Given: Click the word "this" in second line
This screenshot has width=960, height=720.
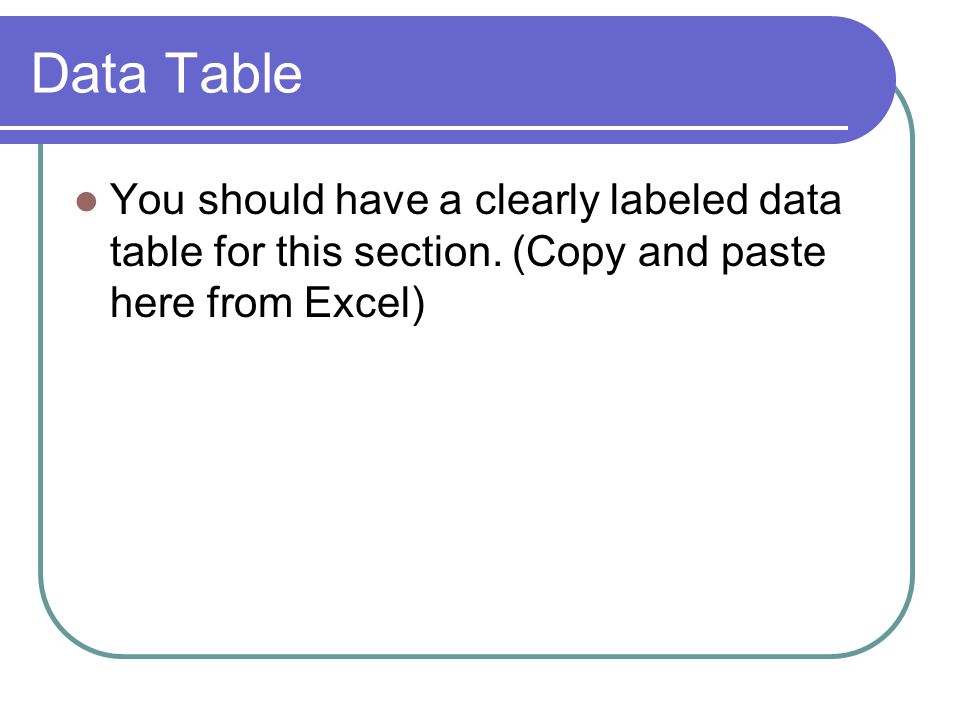Looking at the screenshot, I should click(x=309, y=251).
